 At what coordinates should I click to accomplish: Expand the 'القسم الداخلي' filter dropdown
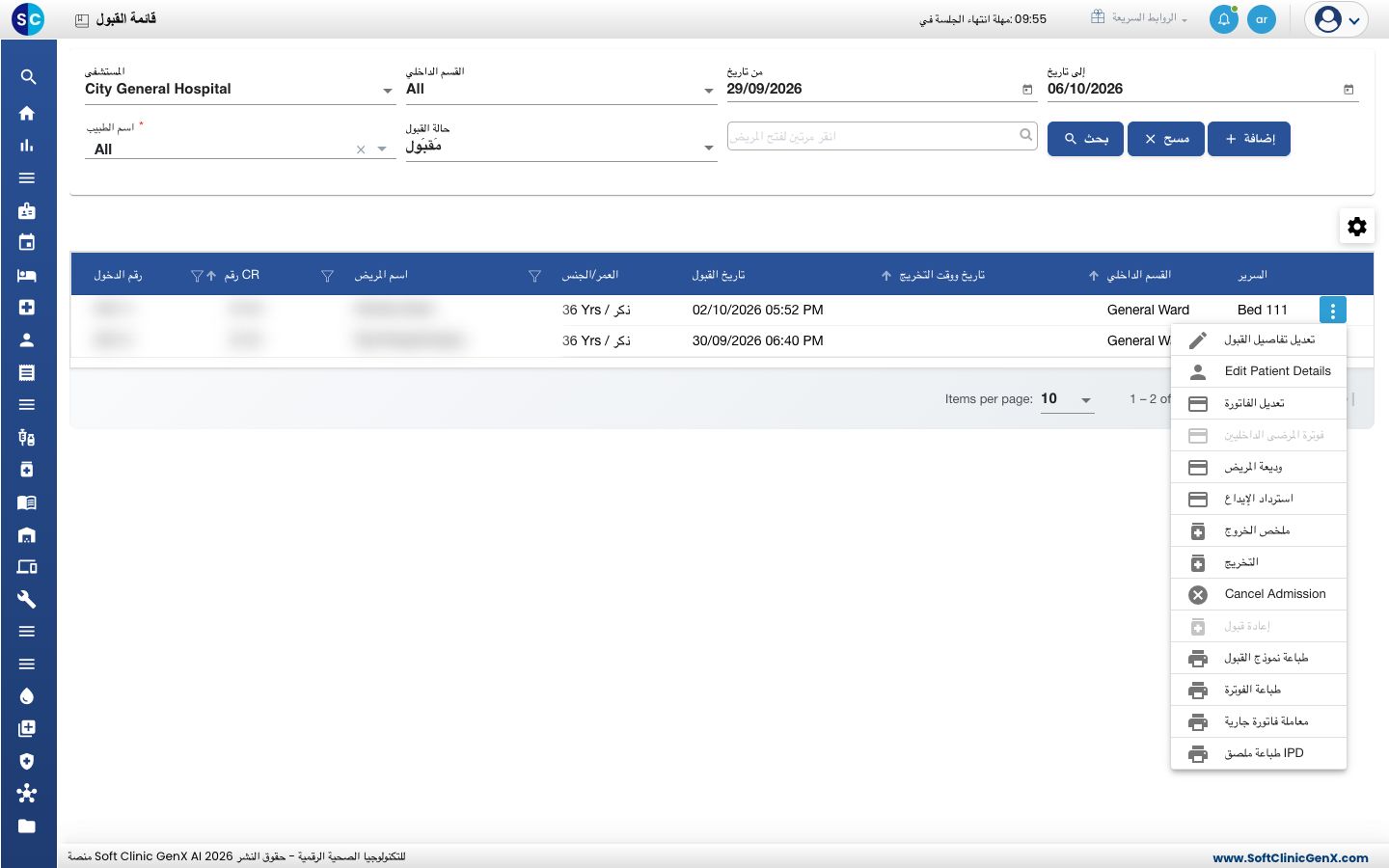(x=709, y=91)
